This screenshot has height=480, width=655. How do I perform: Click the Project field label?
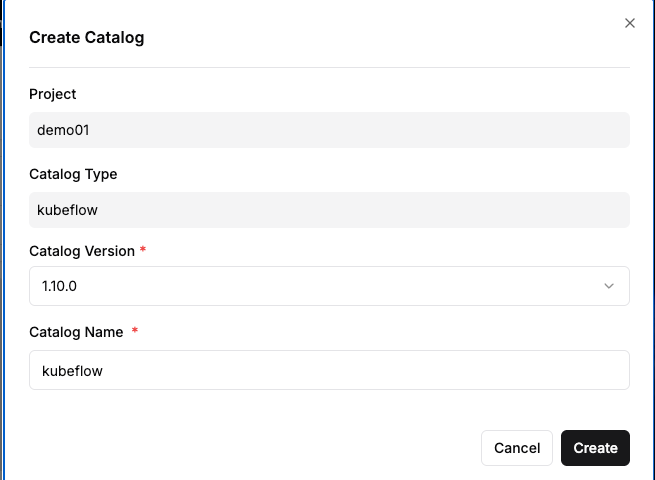(x=53, y=94)
